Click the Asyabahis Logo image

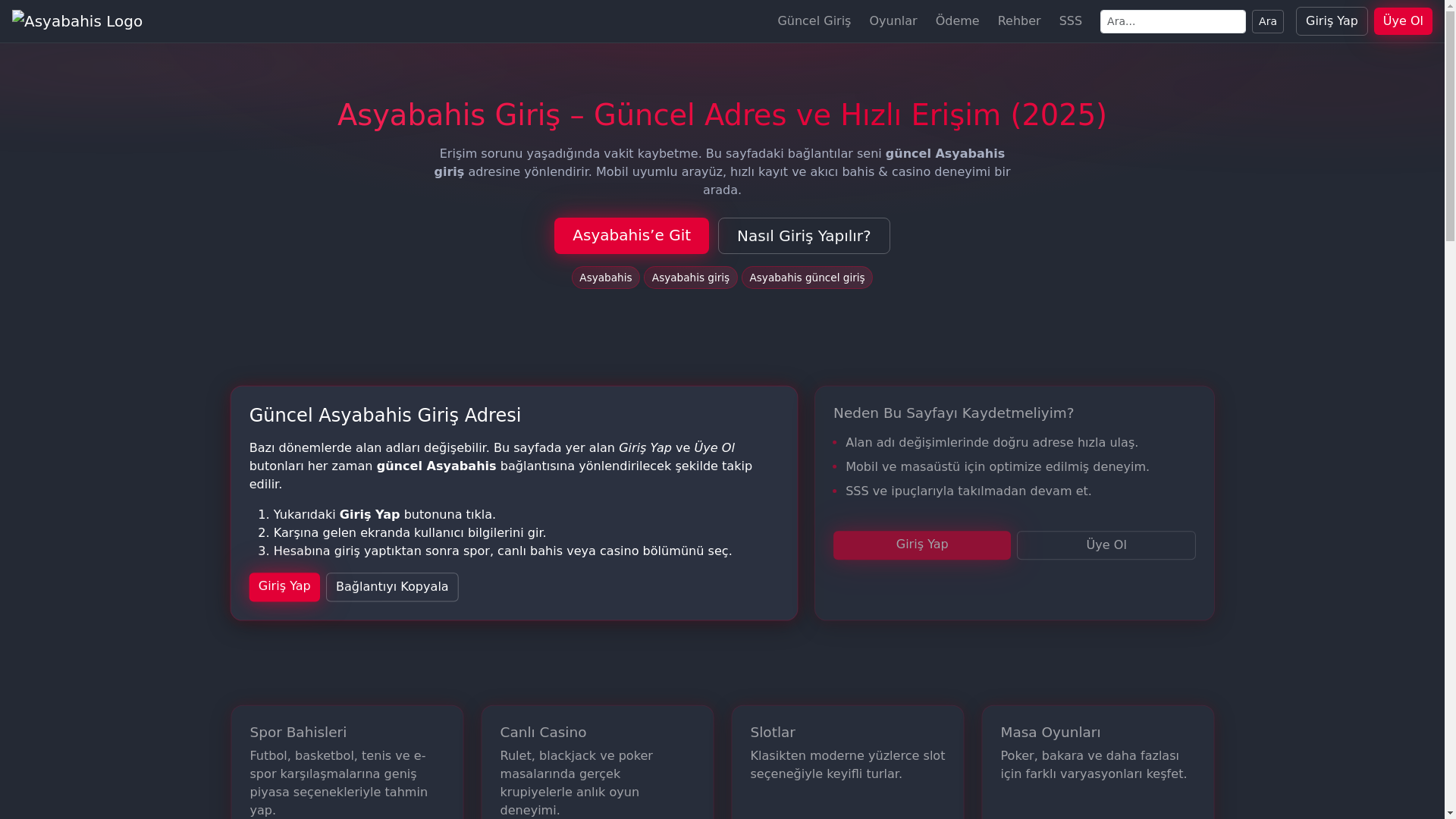tap(77, 21)
